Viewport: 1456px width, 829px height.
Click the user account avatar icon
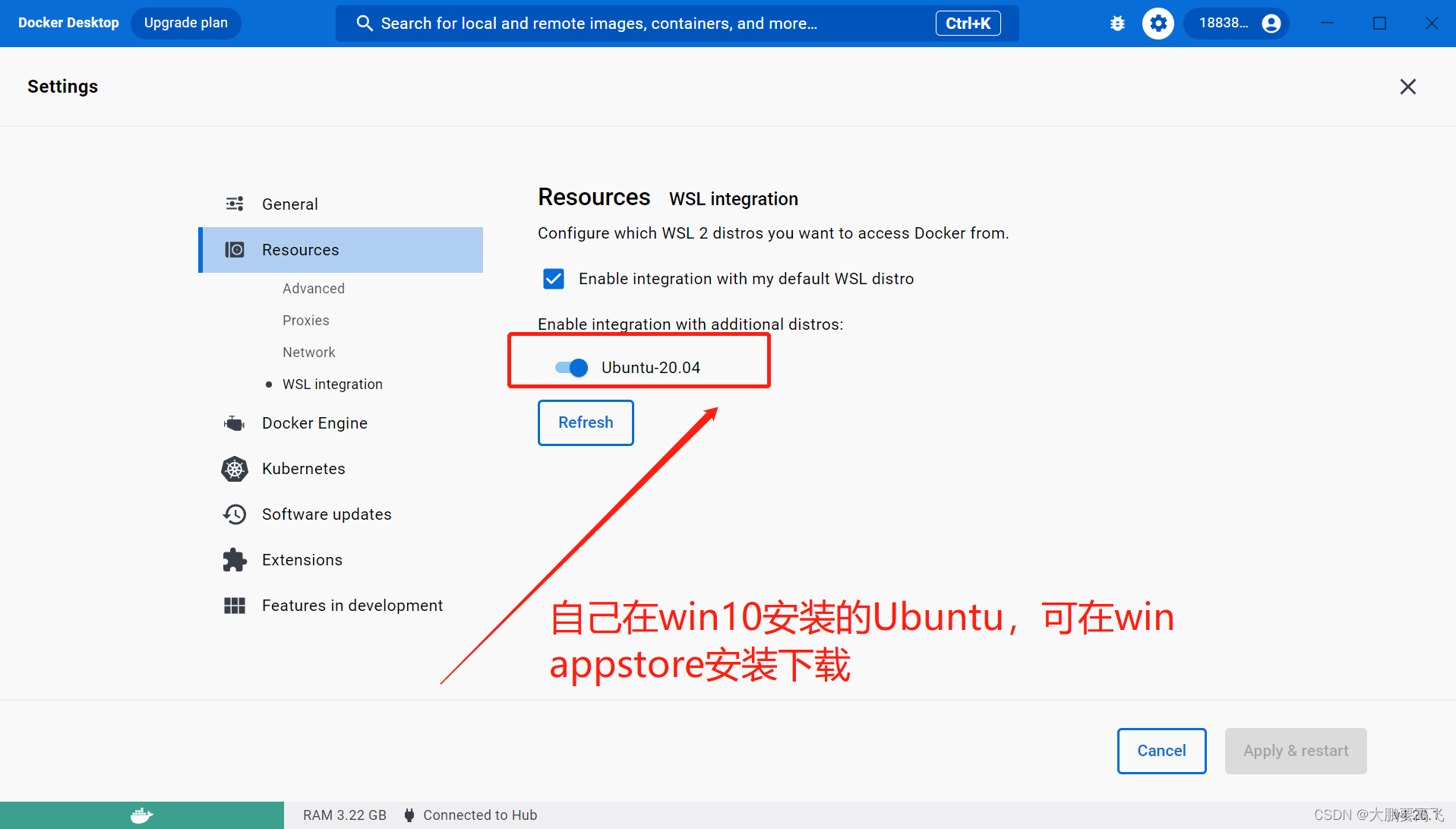(1271, 24)
